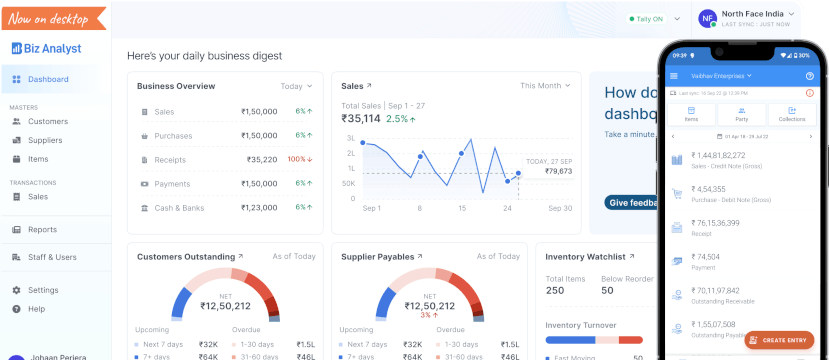Open Suppliers in the sidebar
829x360 pixels.
click(x=45, y=140)
